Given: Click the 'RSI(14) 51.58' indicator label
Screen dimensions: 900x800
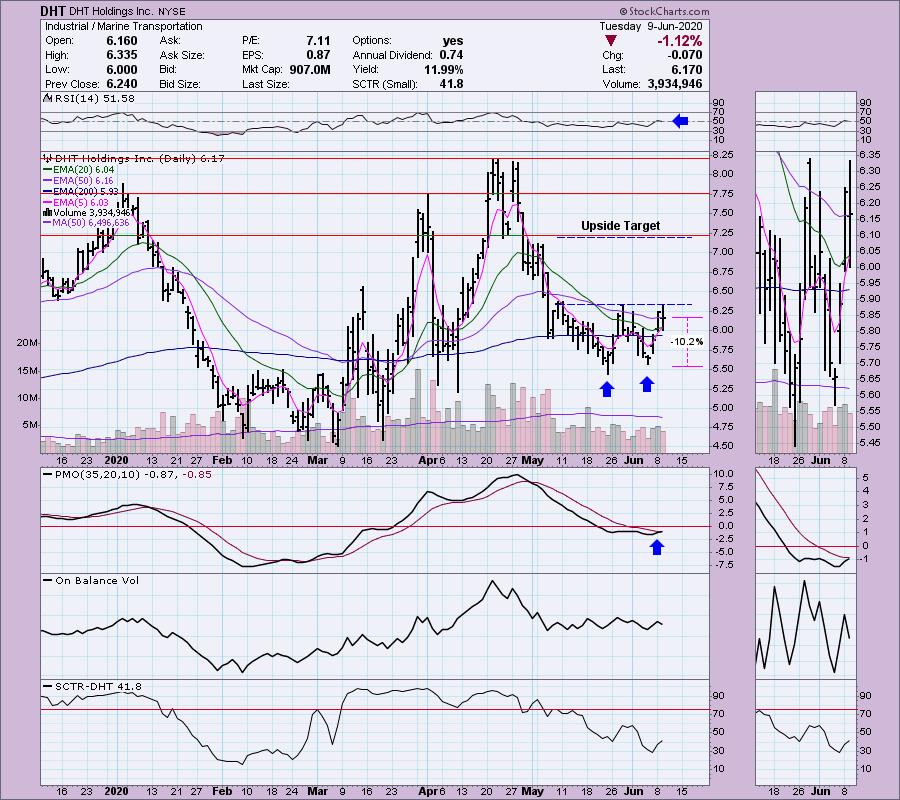Looking at the screenshot, I should (x=94, y=98).
